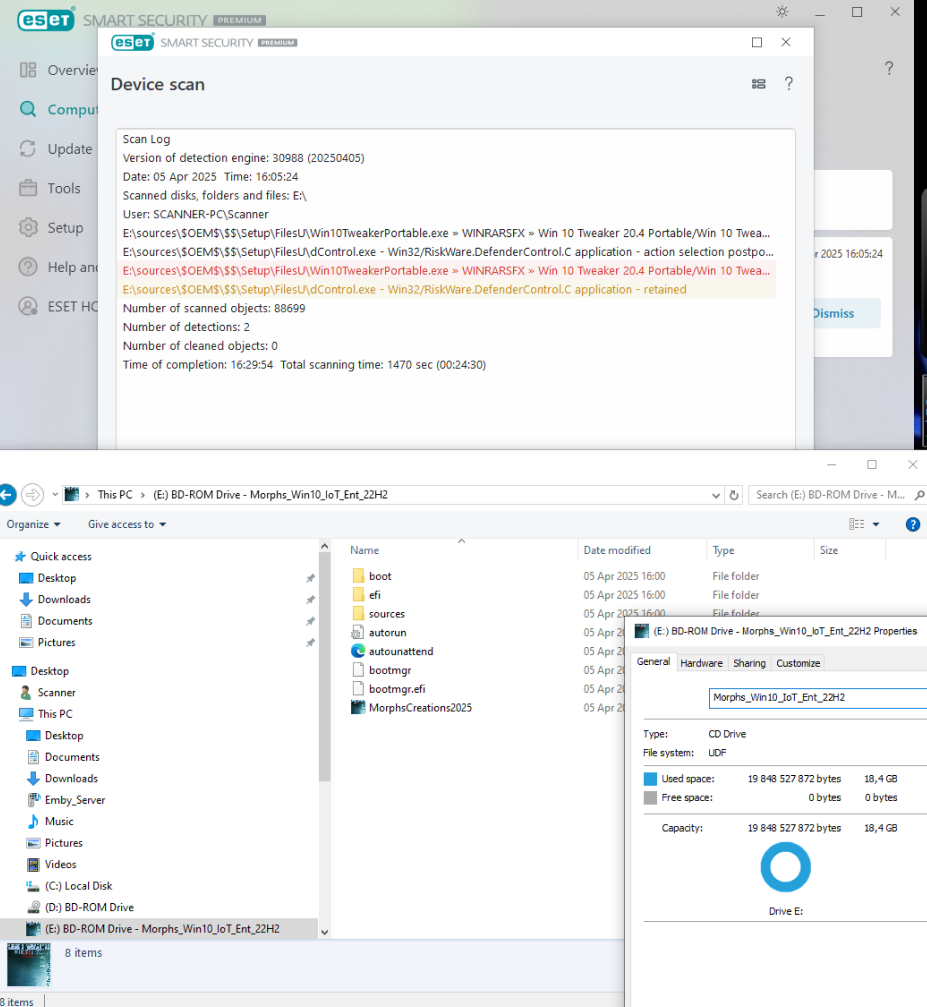Switch to the Sharing tab in Properties
The image size is (927, 1007).
coord(750,663)
